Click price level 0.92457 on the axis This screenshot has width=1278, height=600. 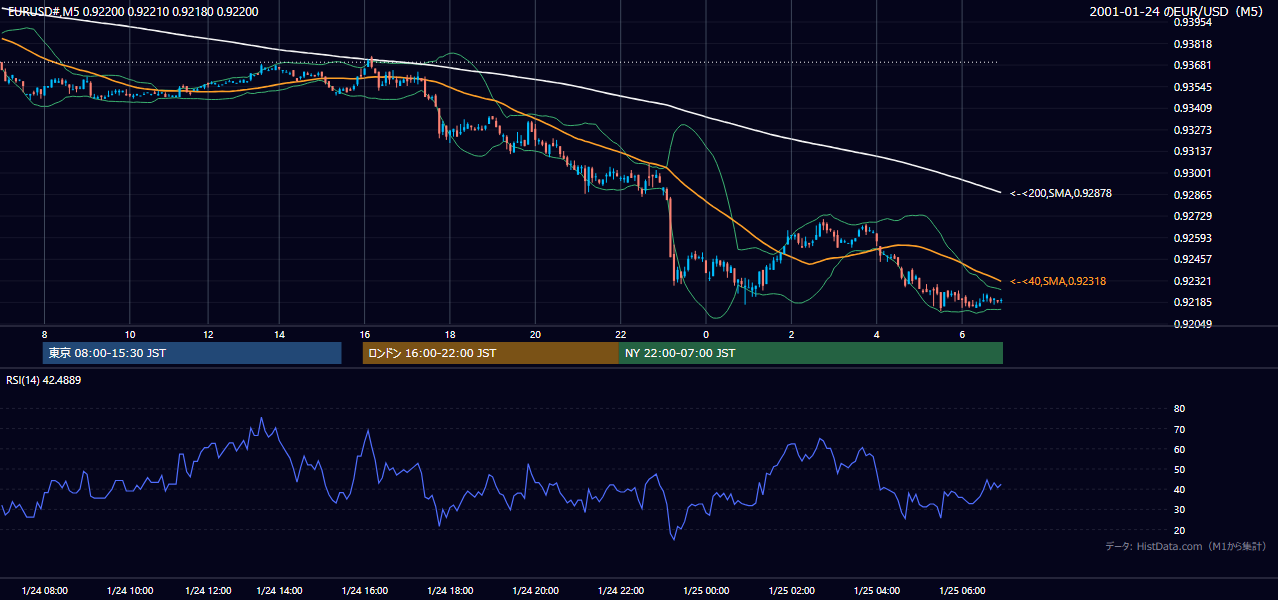click(x=1192, y=259)
